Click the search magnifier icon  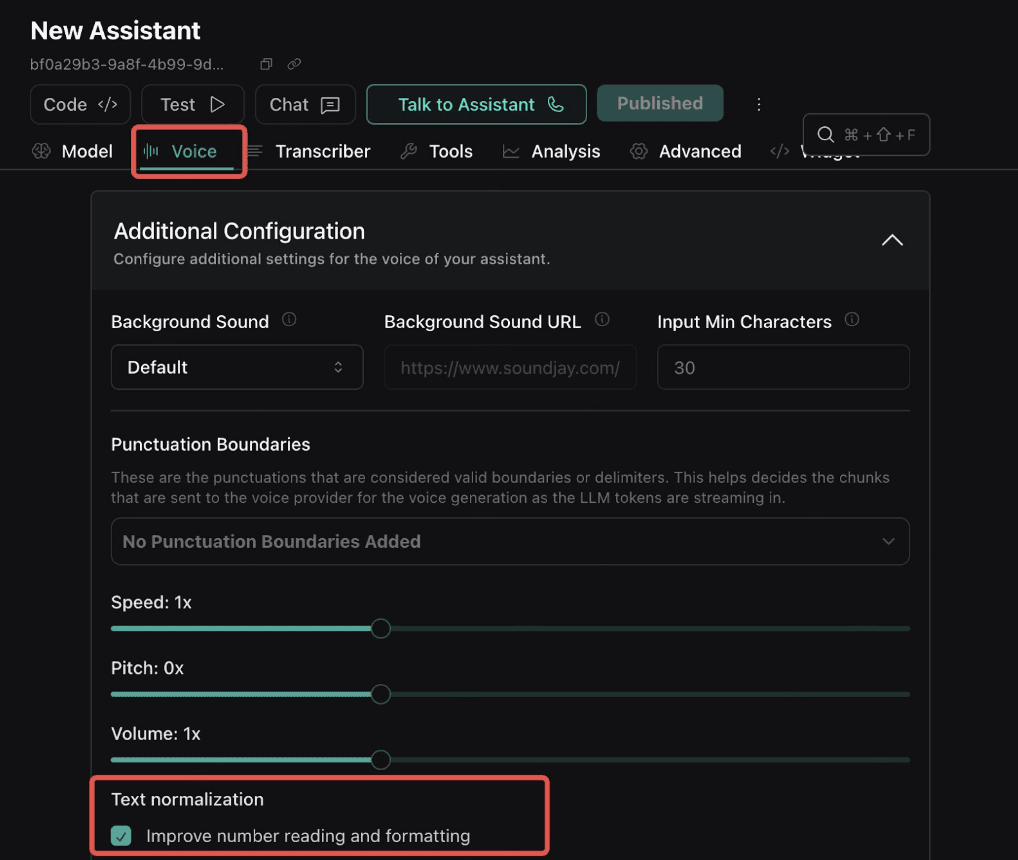coord(826,134)
